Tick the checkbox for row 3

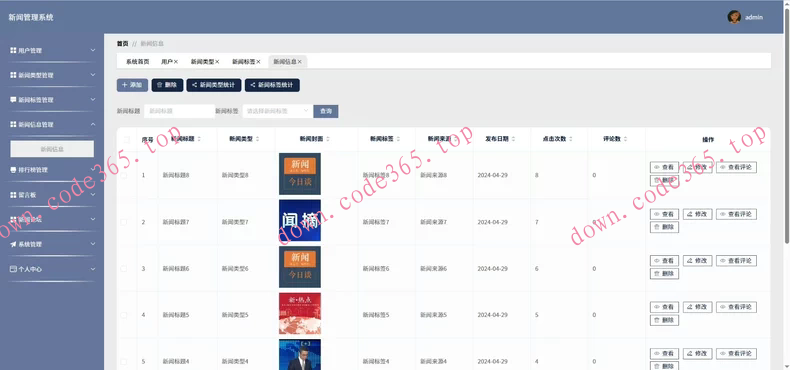click(123, 269)
